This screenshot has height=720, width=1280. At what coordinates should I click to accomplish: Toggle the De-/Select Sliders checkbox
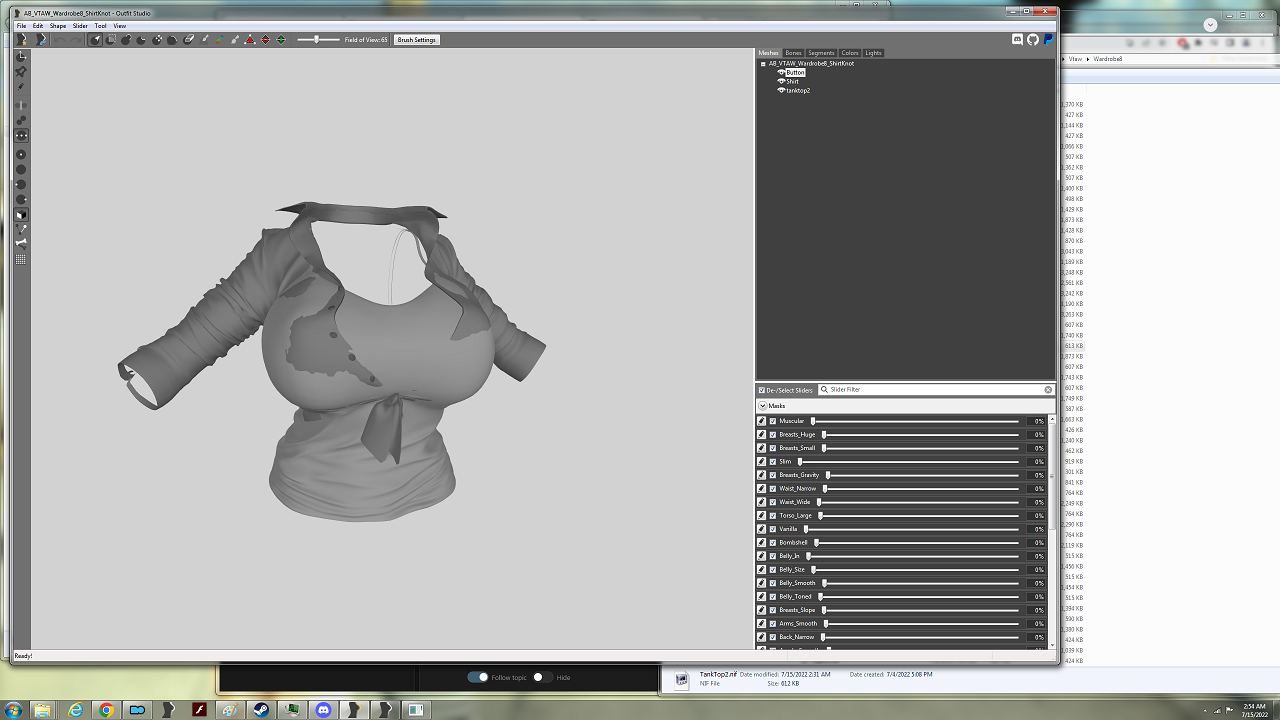tap(762, 390)
